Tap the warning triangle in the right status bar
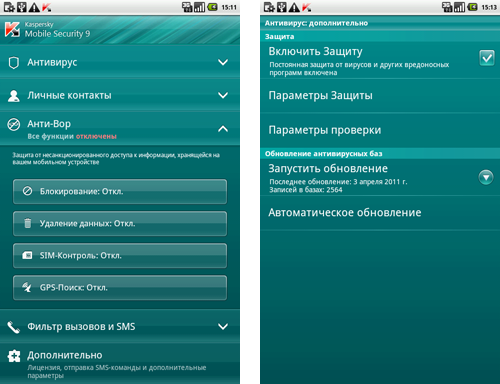The height and width of the screenshot is (384, 500). [294, 7]
